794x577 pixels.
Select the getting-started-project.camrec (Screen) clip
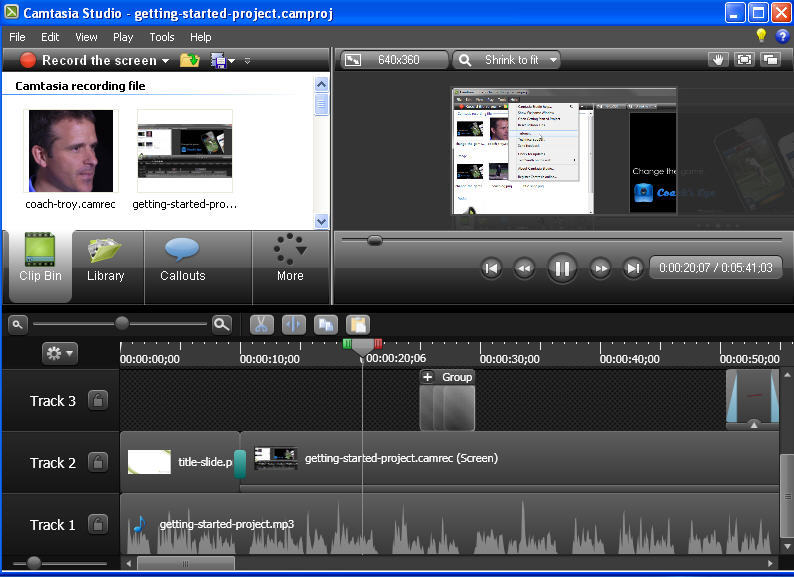point(510,460)
